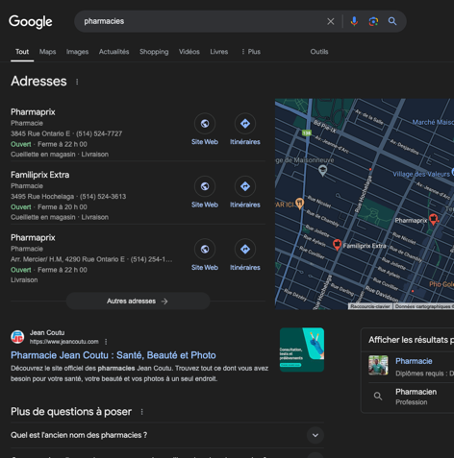Screen dimensions: 454x458
Task: Click the Village des Valeurs map label
Action: tap(421, 174)
